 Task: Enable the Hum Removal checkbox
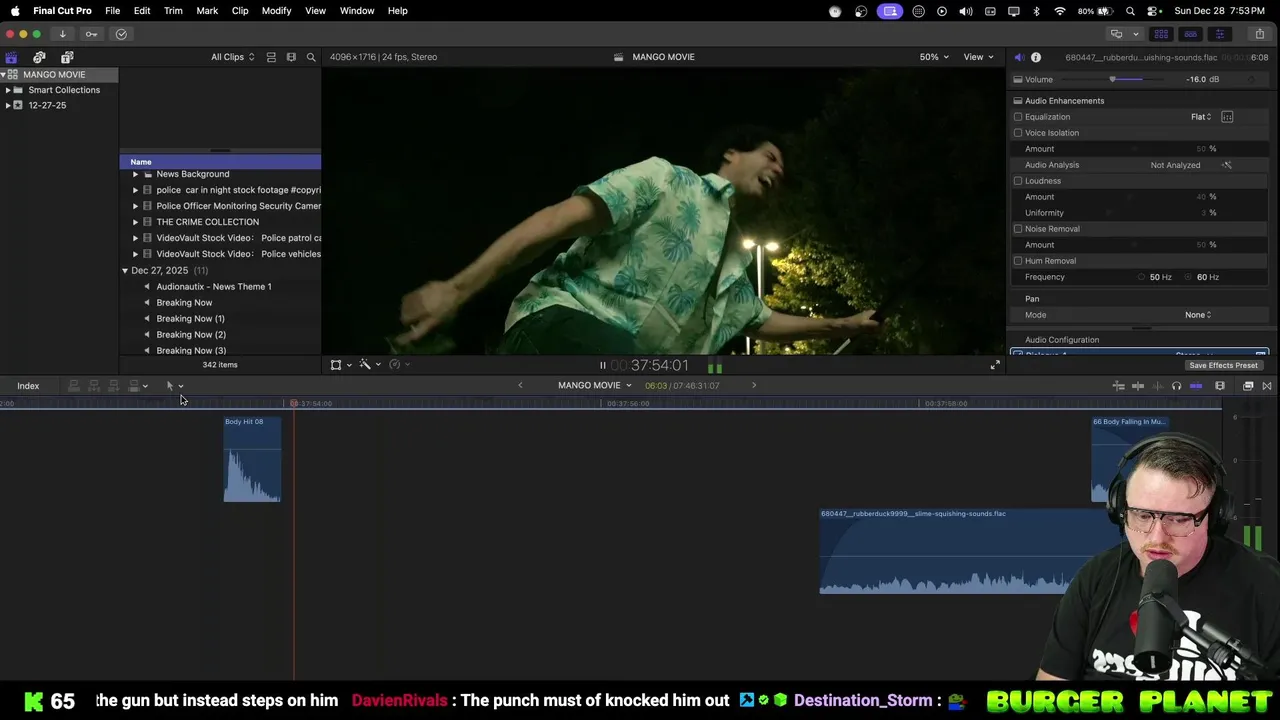pos(1018,261)
